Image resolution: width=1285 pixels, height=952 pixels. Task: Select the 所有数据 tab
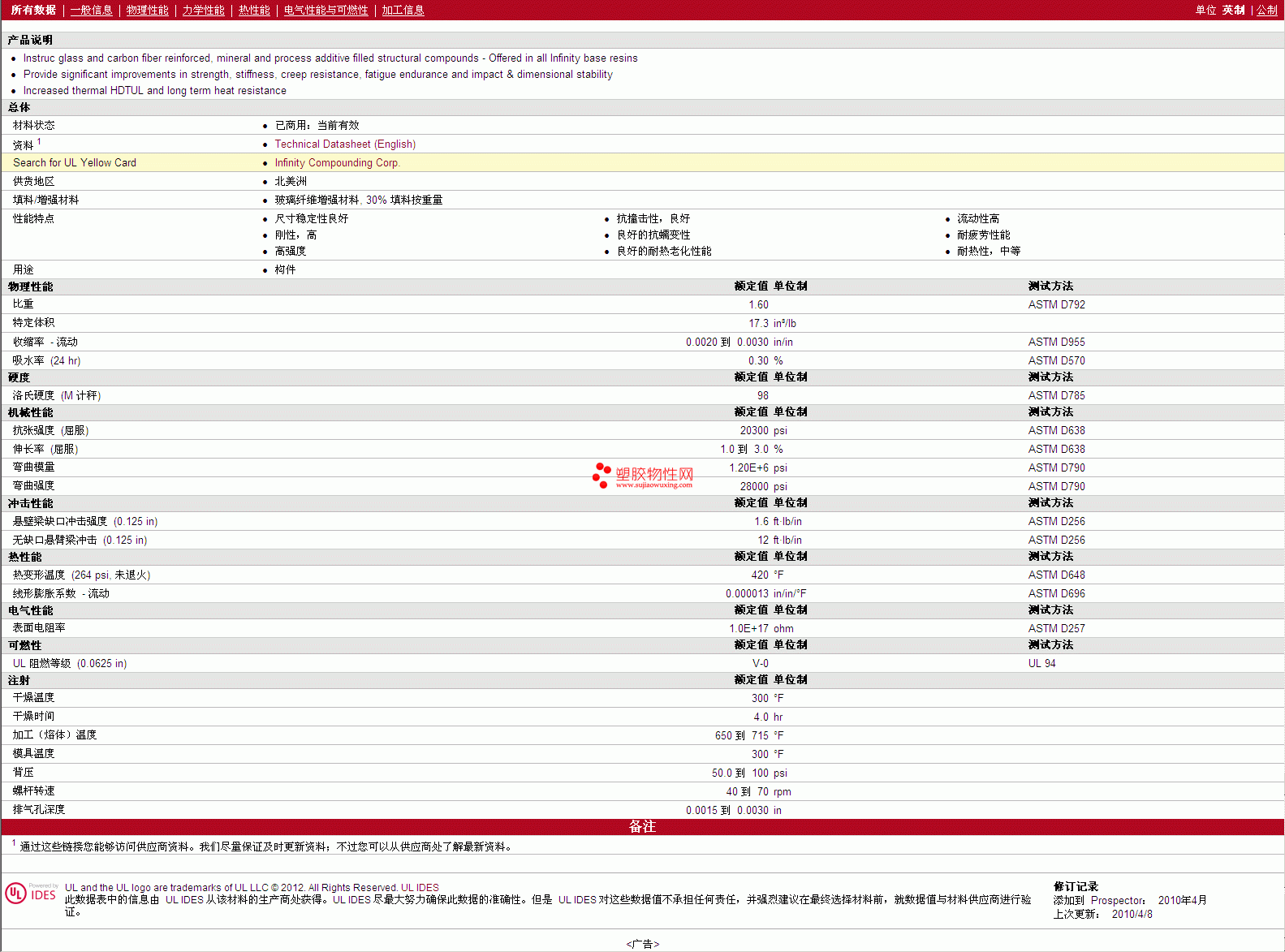tap(33, 10)
